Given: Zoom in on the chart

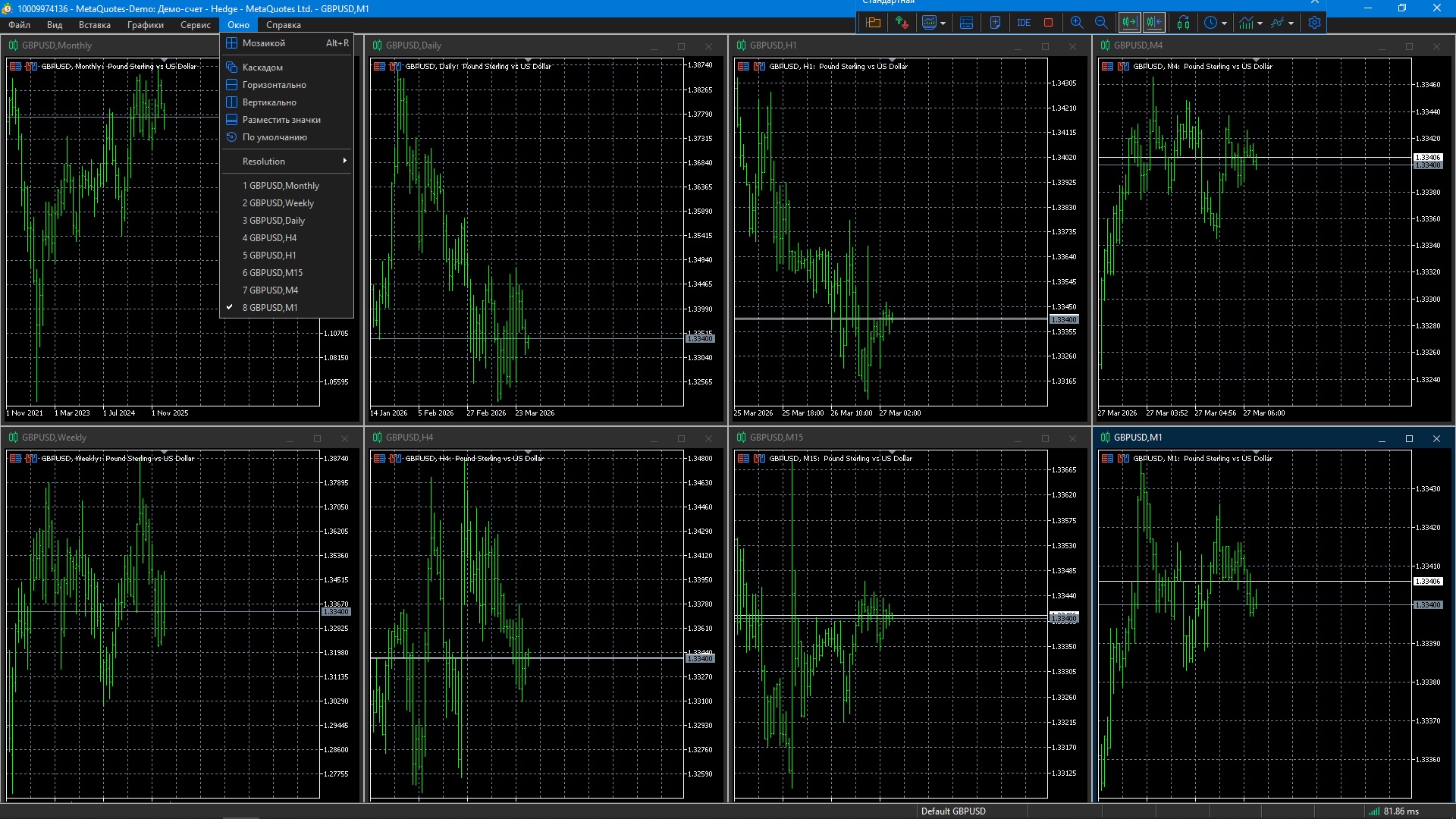Looking at the screenshot, I should point(1076,23).
